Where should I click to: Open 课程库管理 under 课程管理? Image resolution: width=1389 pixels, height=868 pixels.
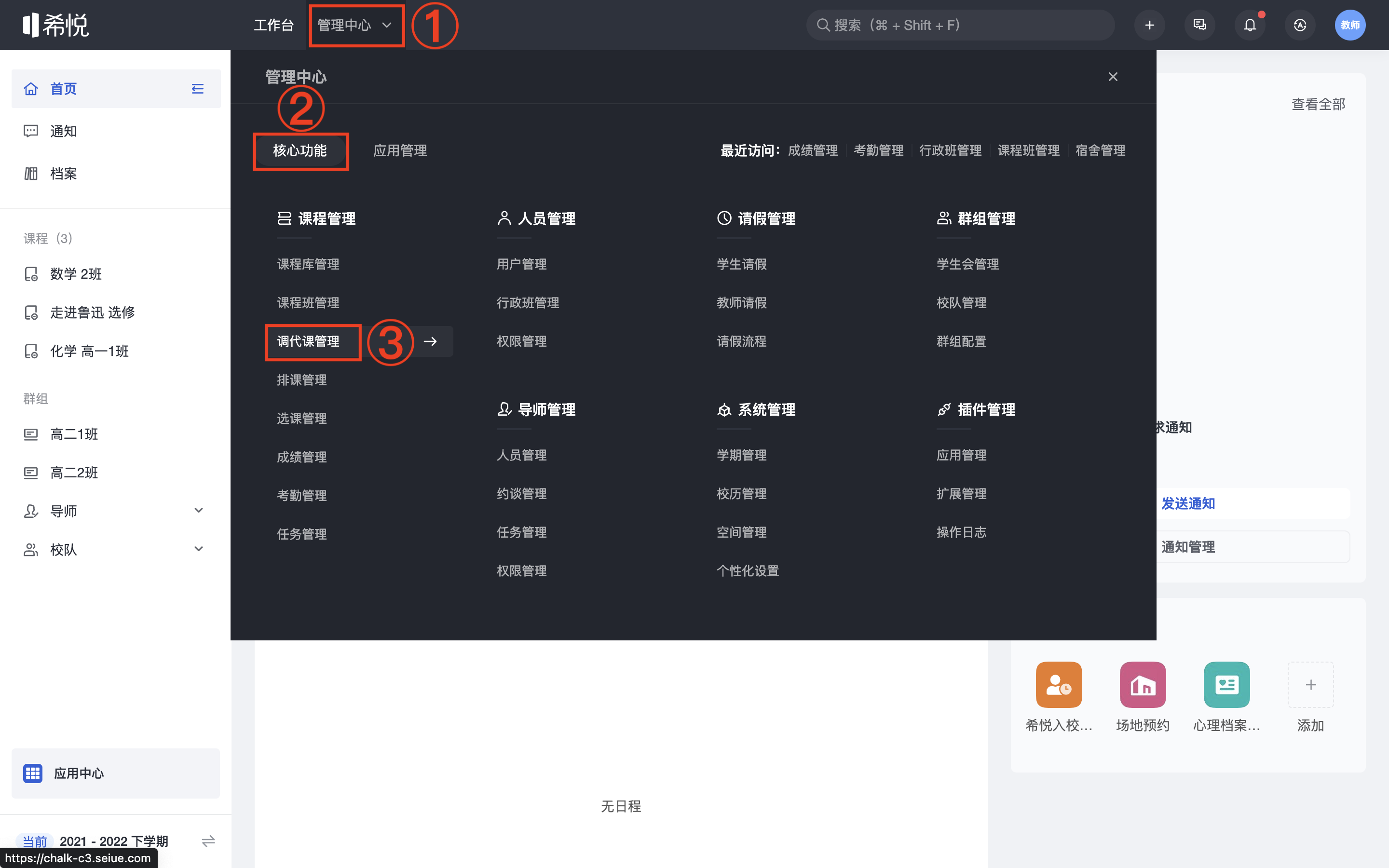coord(308,265)
